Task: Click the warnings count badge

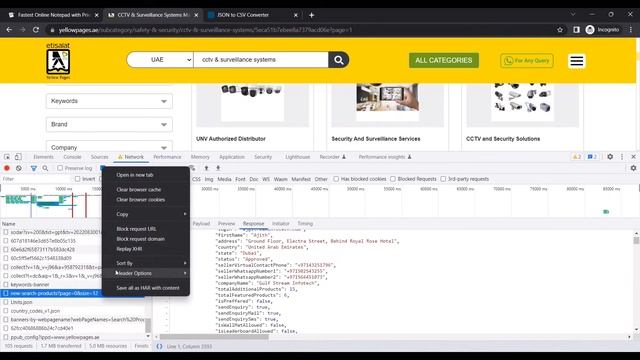Action: pos(576,157)
